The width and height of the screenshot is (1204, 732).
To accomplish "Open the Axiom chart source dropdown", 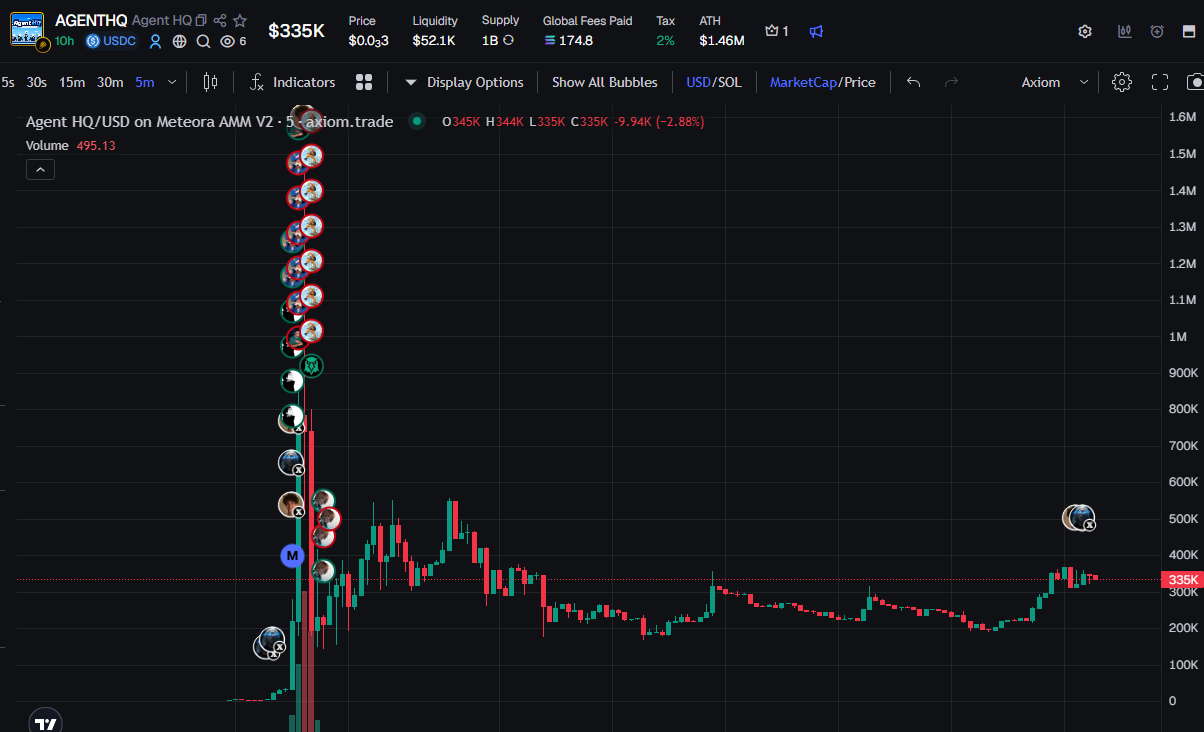I will [1055, 82].
